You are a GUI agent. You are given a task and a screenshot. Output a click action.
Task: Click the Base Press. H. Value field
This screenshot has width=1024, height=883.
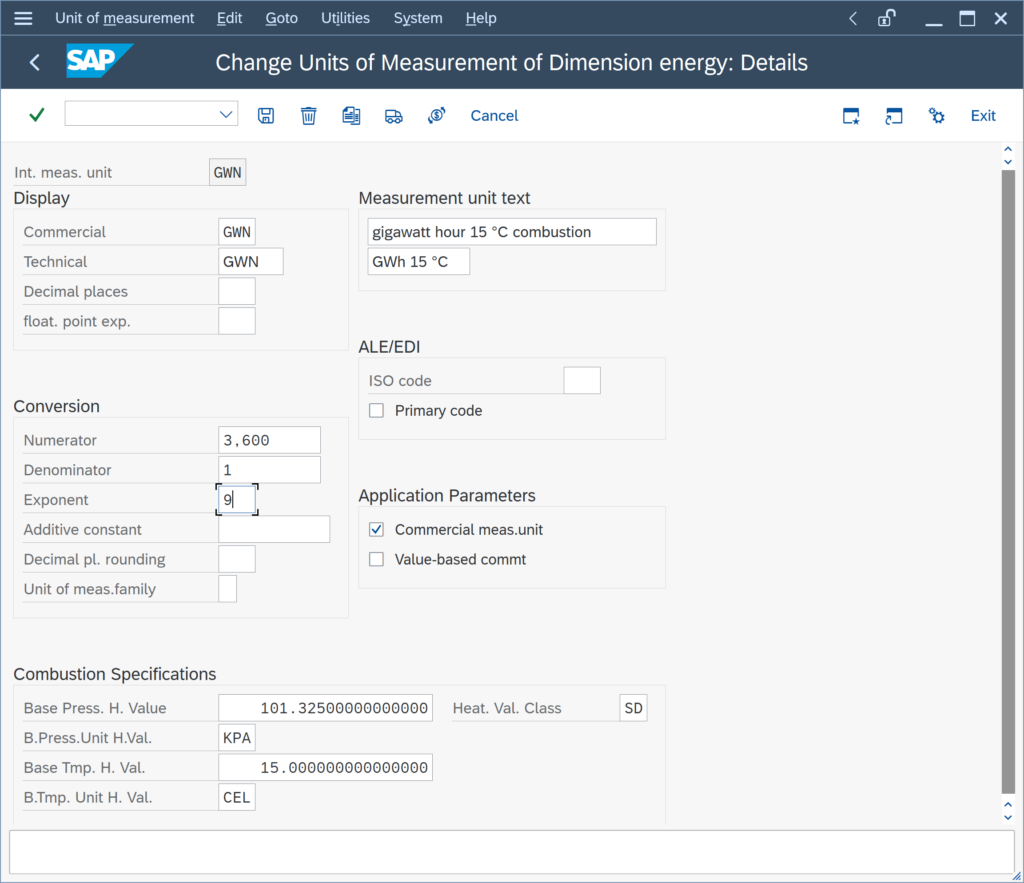pos(325,708)
